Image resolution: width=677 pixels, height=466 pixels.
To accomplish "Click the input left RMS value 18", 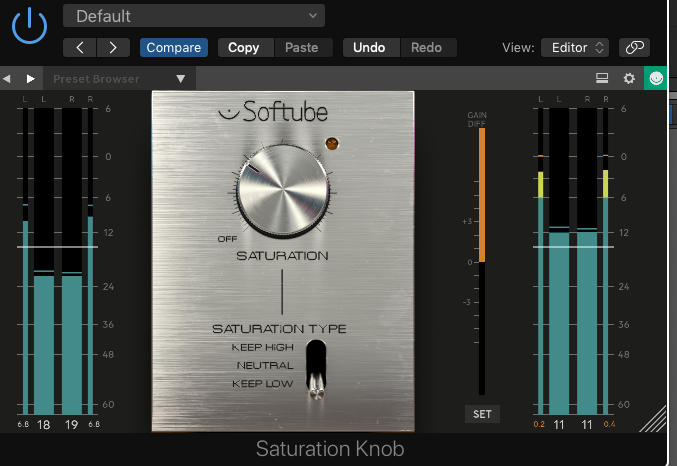I will point(44,425).
